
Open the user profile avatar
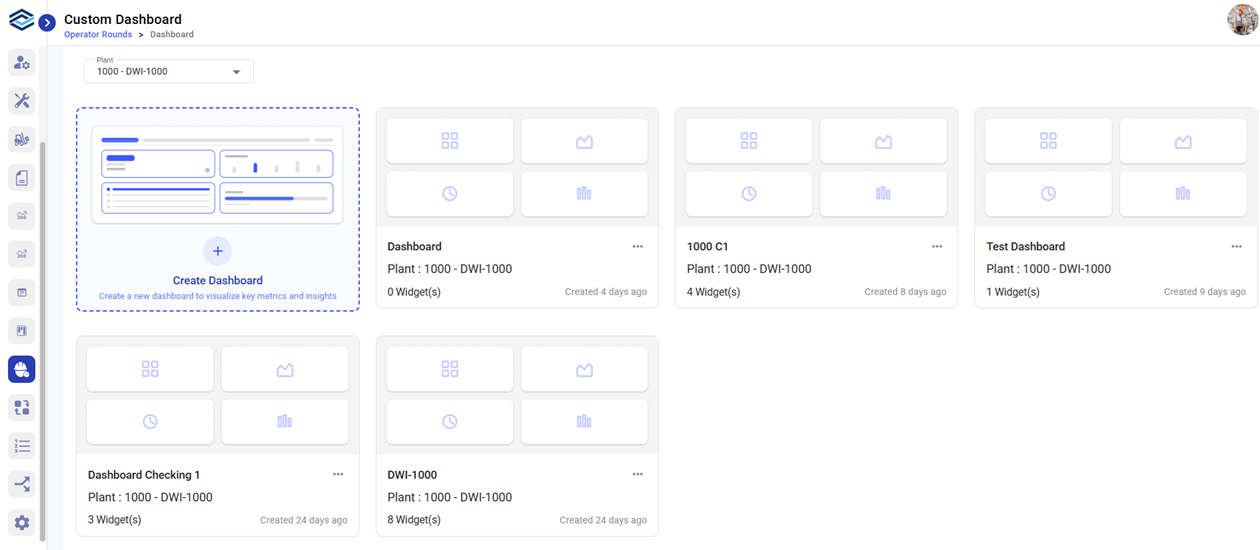(x=1242, y=20)
